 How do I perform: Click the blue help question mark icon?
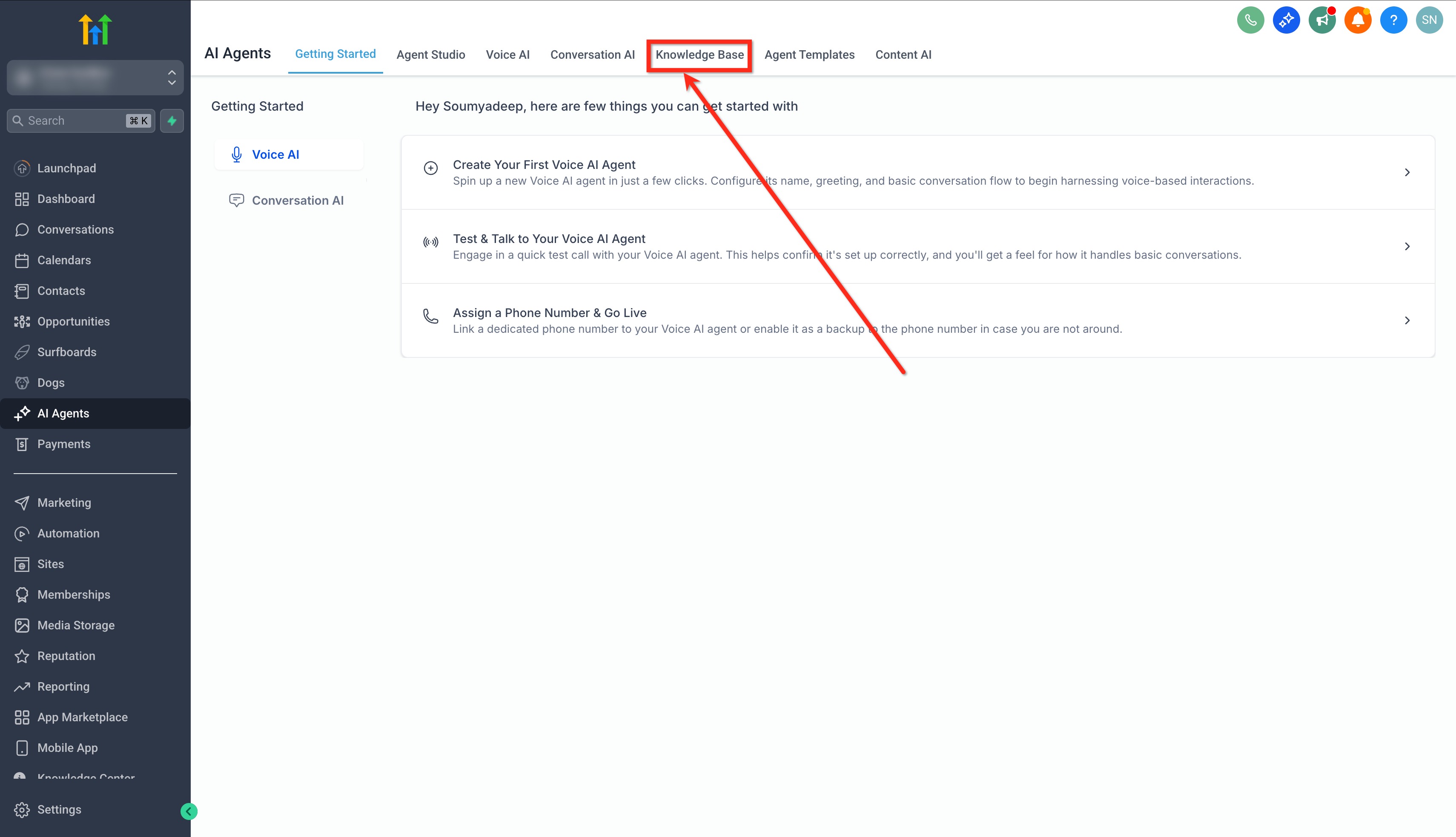click(1393, 21)
